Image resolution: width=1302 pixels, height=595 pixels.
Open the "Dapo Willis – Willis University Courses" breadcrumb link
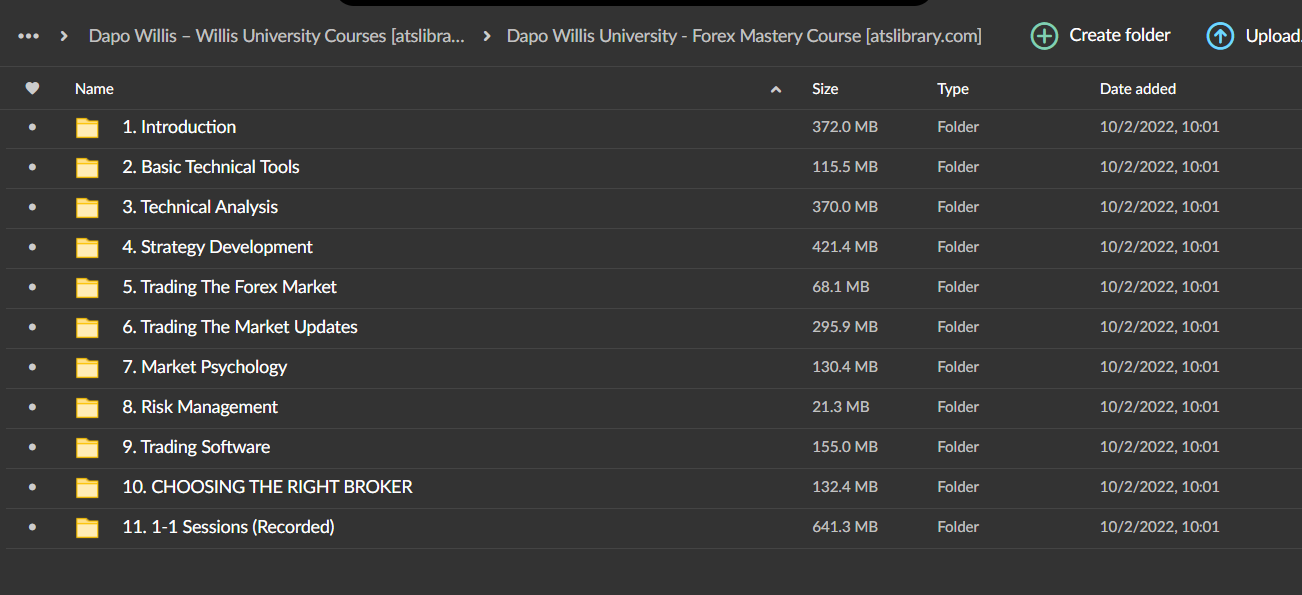[x=276, y=35]
